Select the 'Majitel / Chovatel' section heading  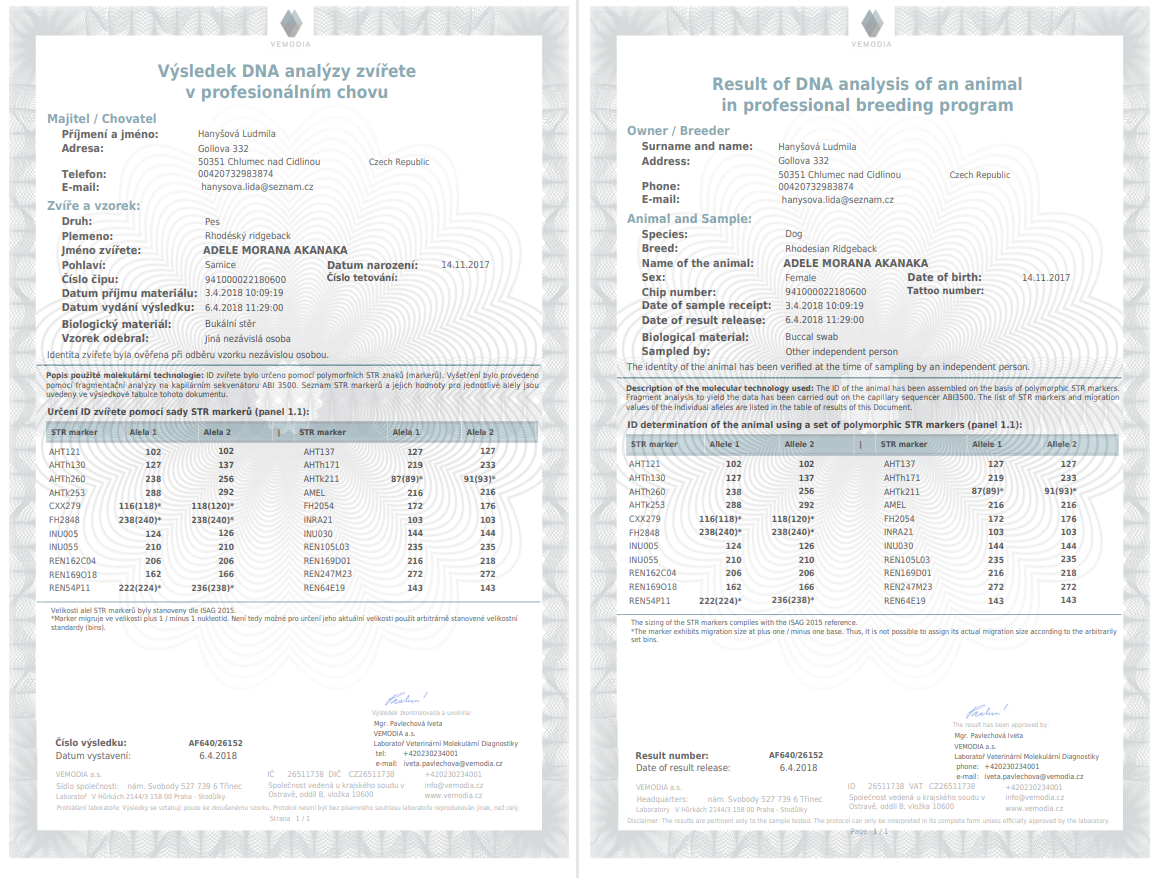click(102, 119)
